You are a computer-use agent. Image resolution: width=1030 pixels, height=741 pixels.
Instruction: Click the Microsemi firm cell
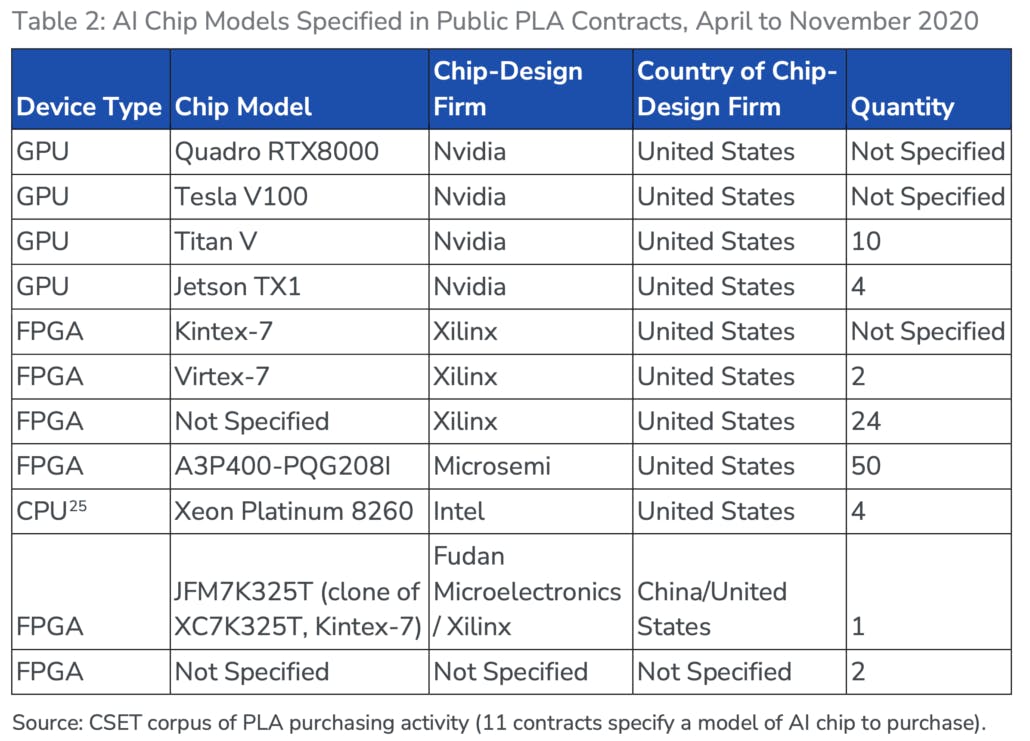[492, 467]
